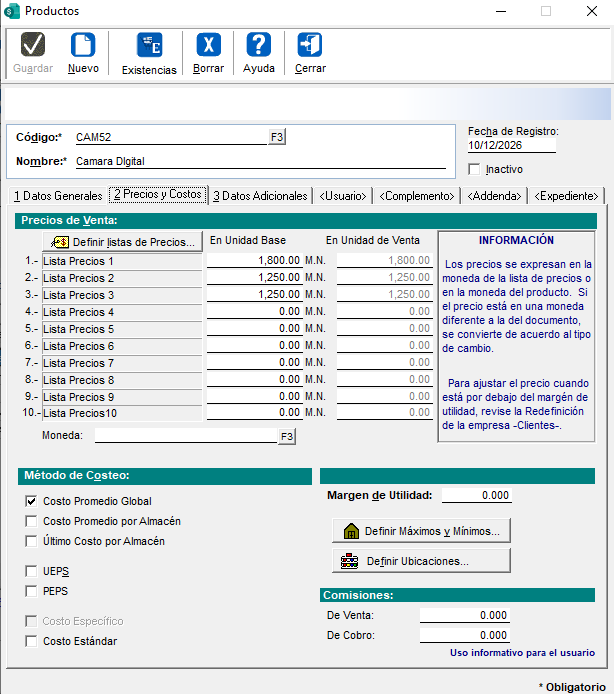
Task: Create a new product with Nuevo
Action: (83, 53)
